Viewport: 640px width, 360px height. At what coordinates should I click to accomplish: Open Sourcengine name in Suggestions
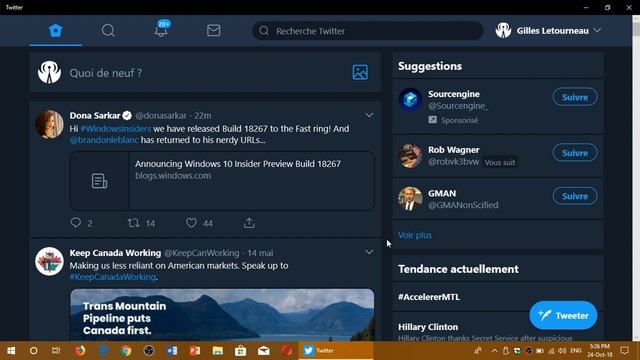point(454,94)
